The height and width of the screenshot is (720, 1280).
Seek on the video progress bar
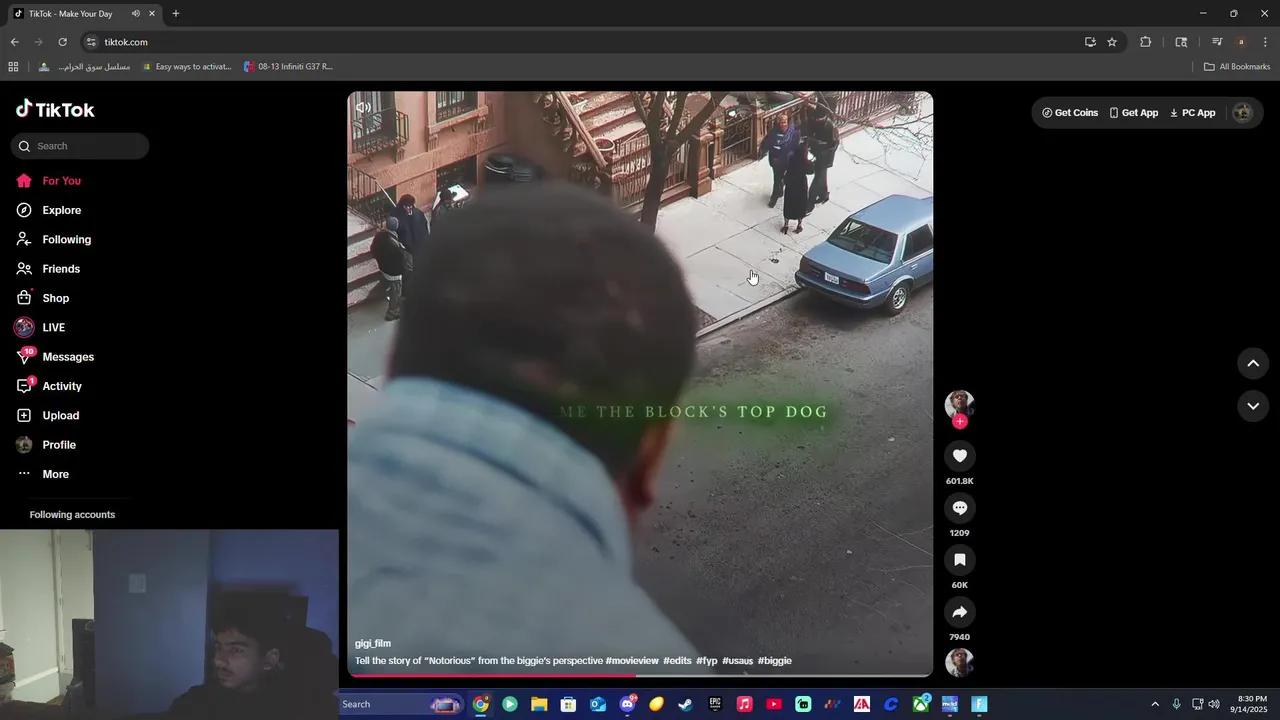pos(640,675)
